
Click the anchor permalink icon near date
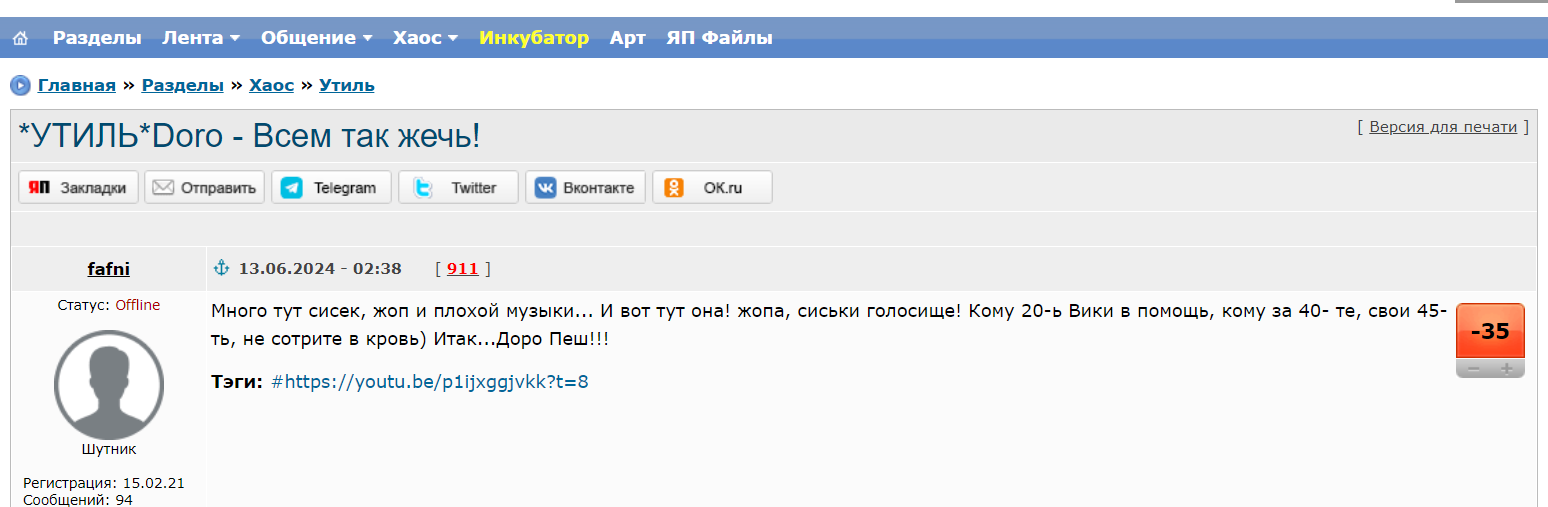pyautogui.click(x=222, y=268)
